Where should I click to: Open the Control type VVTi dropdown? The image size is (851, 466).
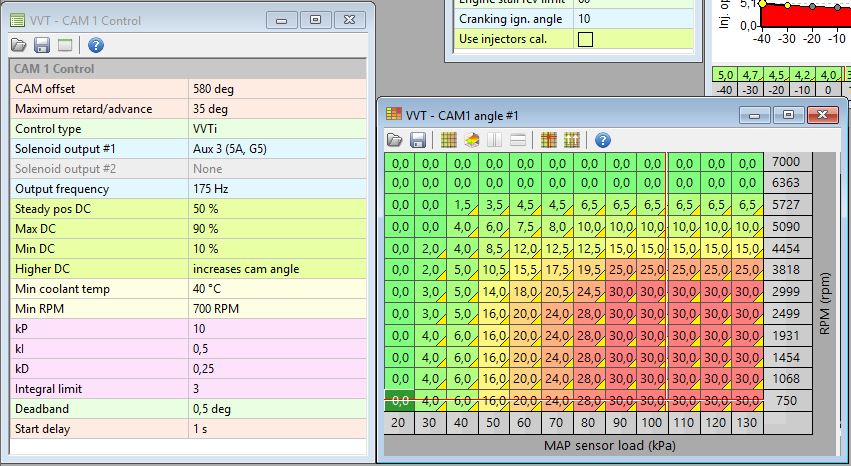click(x=278, y=129)
